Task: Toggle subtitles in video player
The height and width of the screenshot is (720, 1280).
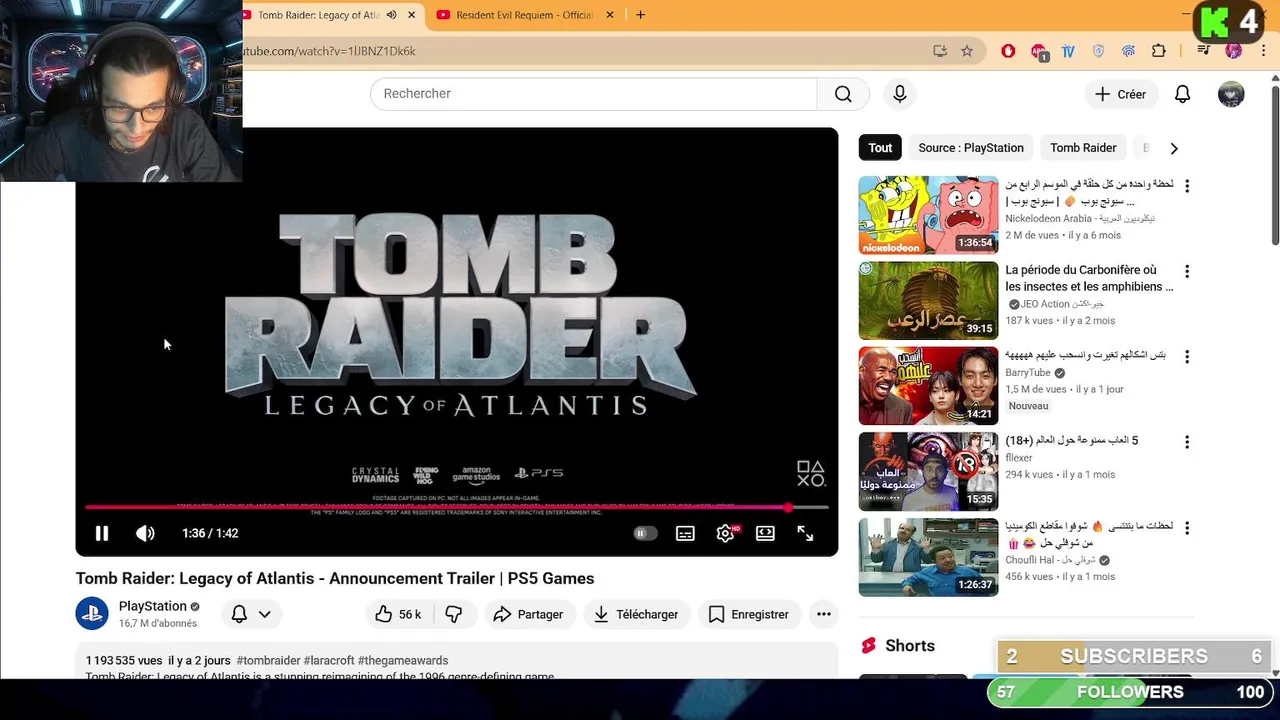Action: pyautogui.click(x=685, y=534)
